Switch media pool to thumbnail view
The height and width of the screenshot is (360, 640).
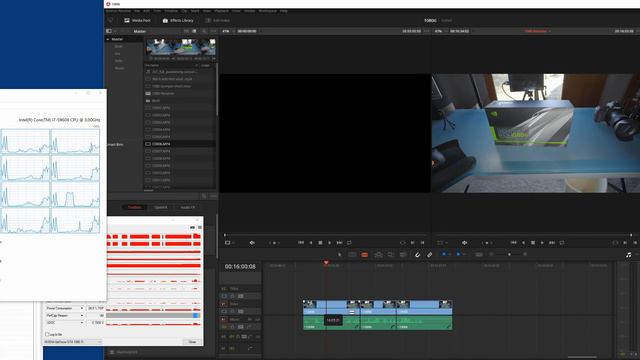(187, 31)
